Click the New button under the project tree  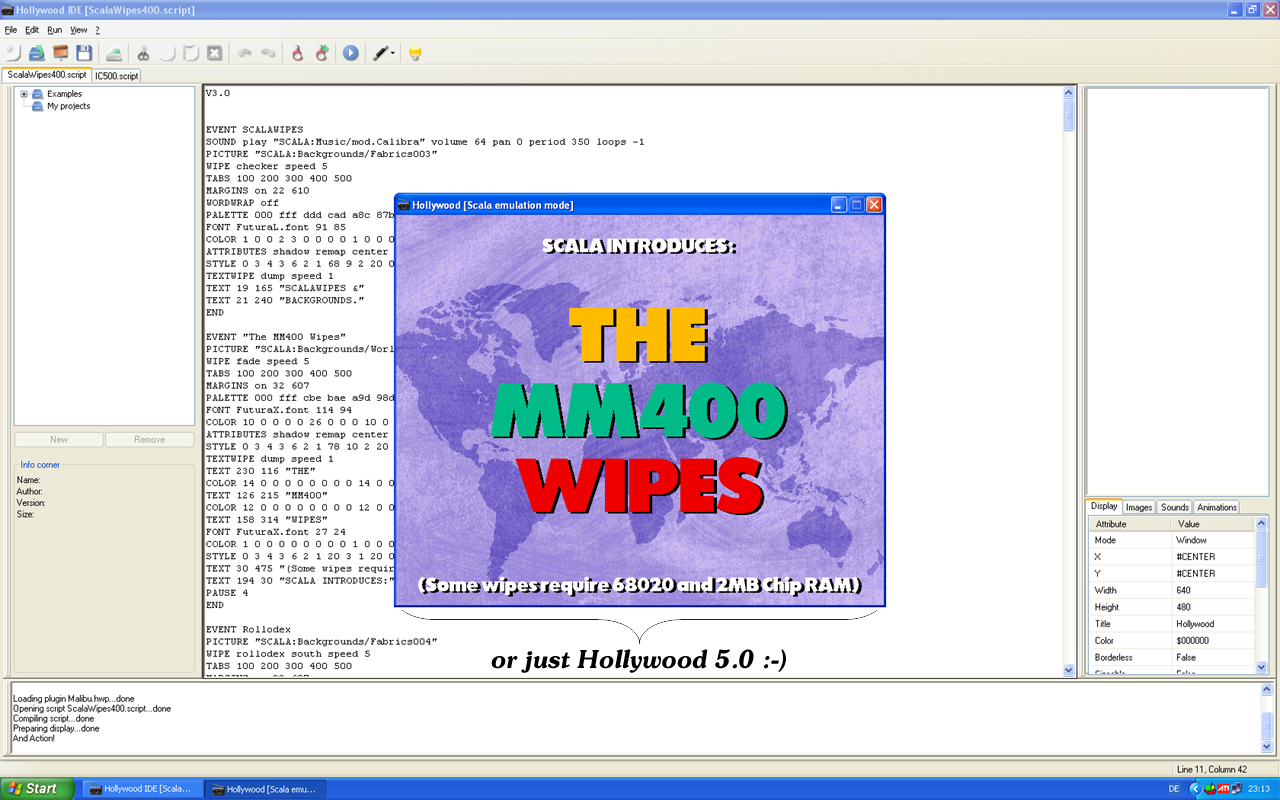coord(59,439)
